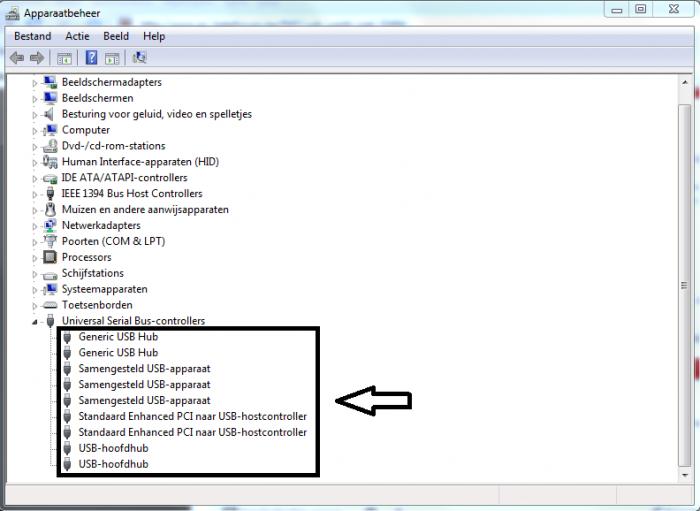This screenshot has height=511, width=700.
Task: Click the scrollbar down arrow
Action: pyautogui.click(x=685, y=475)
